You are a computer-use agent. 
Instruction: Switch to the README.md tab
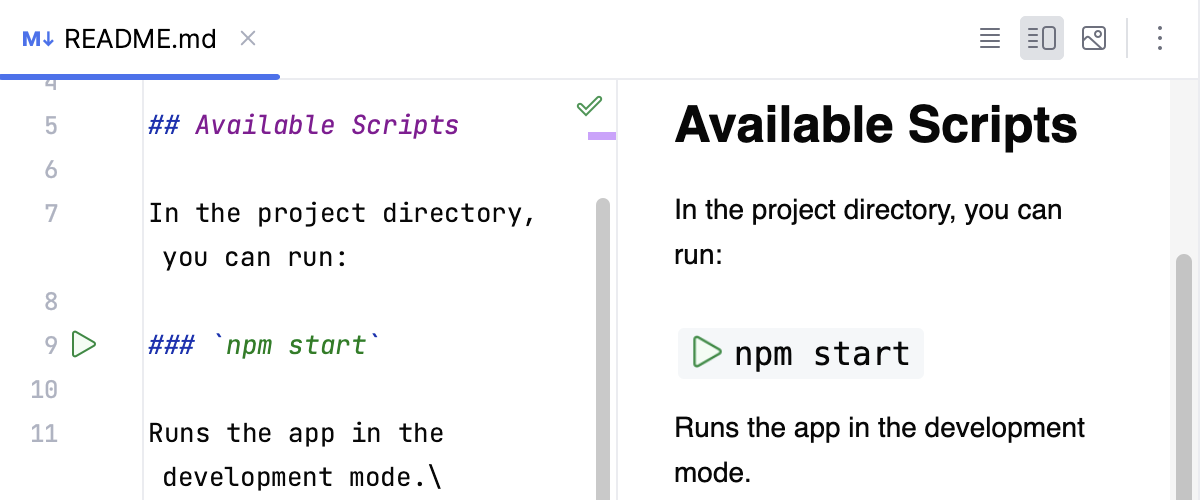pos(140,39)
